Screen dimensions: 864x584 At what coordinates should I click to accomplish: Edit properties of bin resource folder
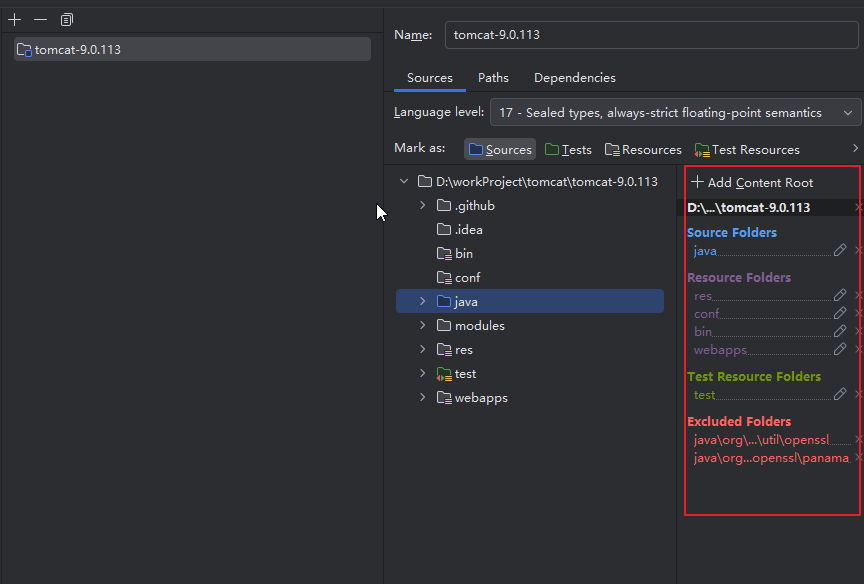point(840,331)
